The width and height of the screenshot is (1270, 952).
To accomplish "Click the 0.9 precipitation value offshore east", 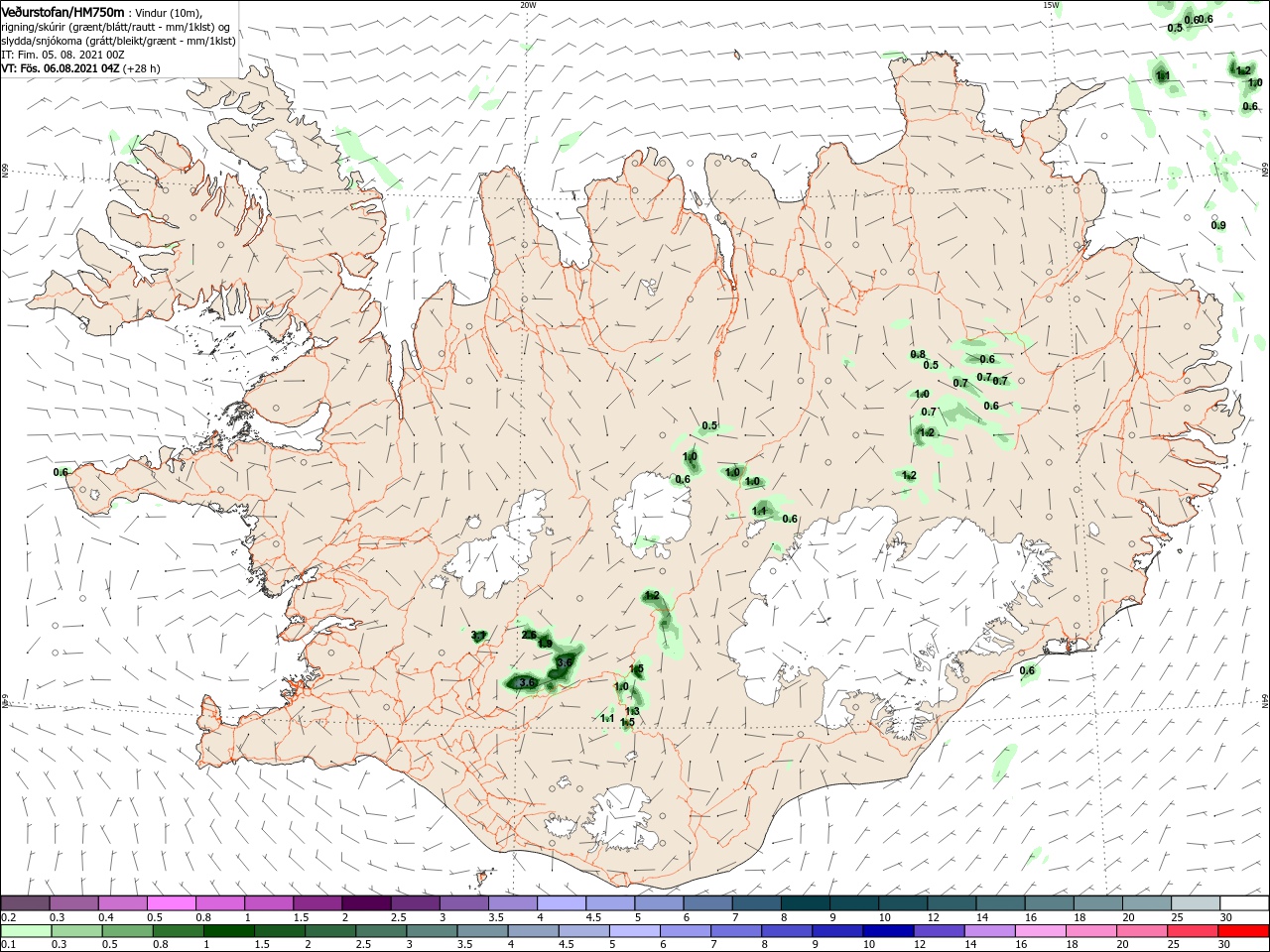I will (x=1218, y=225).
